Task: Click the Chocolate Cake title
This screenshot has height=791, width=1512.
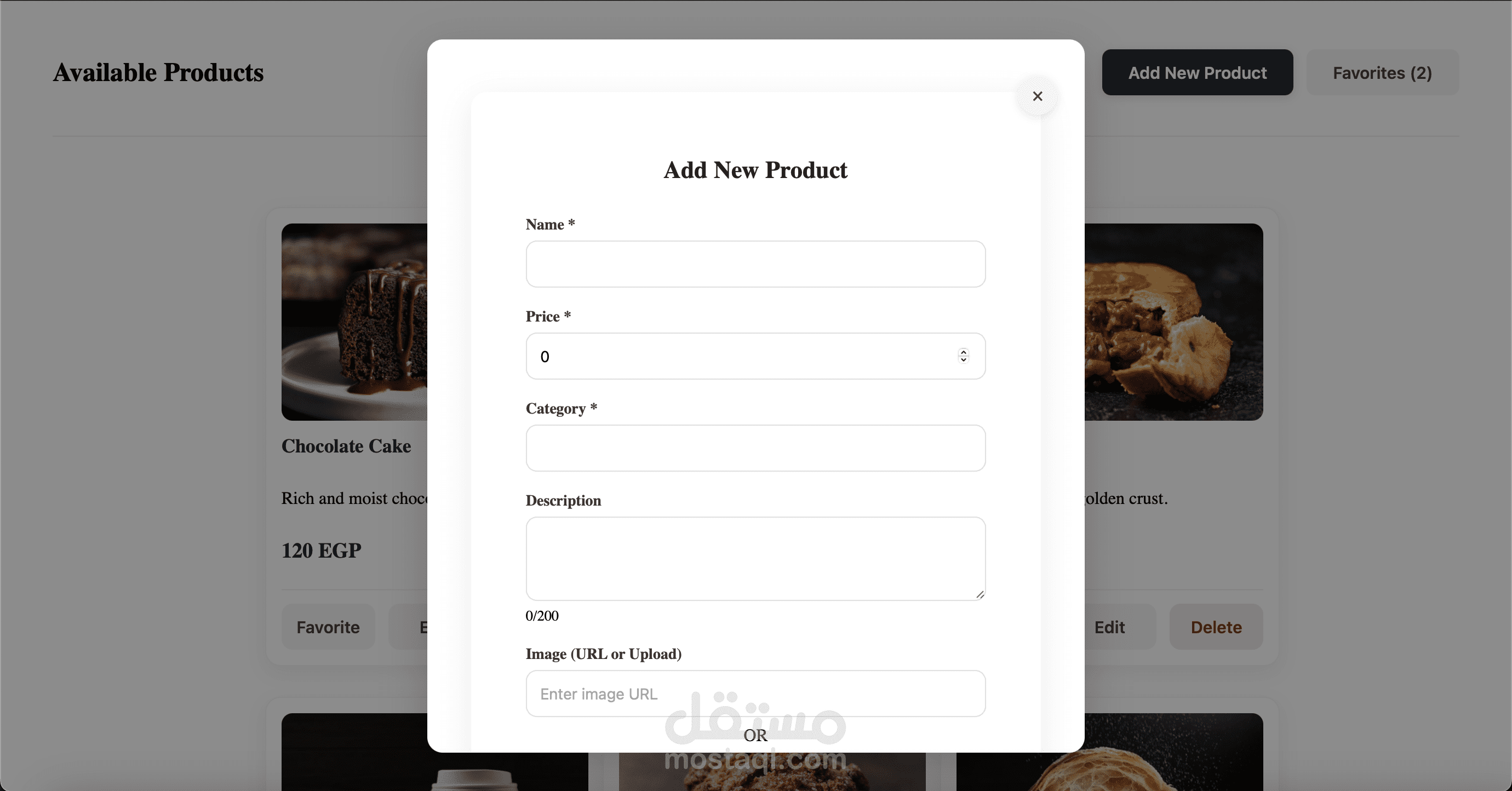Action: click(x=346, y=446)
